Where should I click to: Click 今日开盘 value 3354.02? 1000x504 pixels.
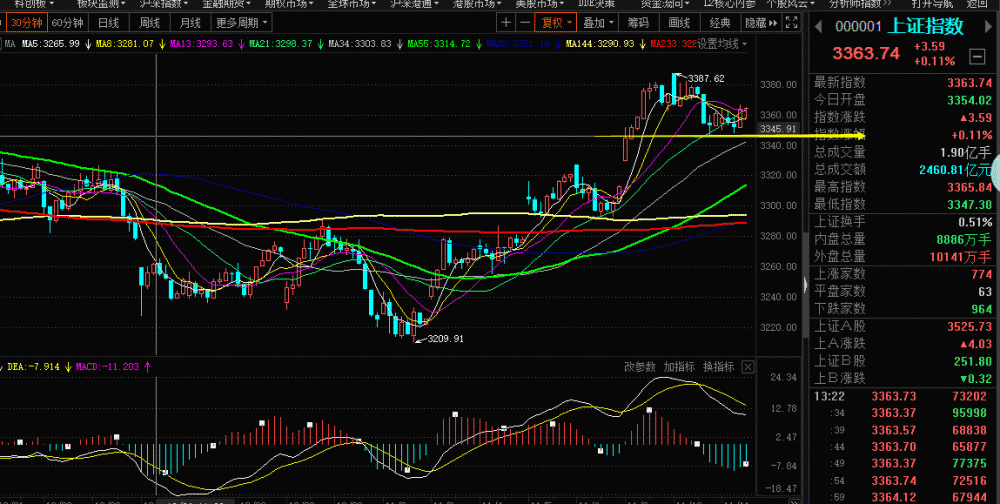click(969, 100)
